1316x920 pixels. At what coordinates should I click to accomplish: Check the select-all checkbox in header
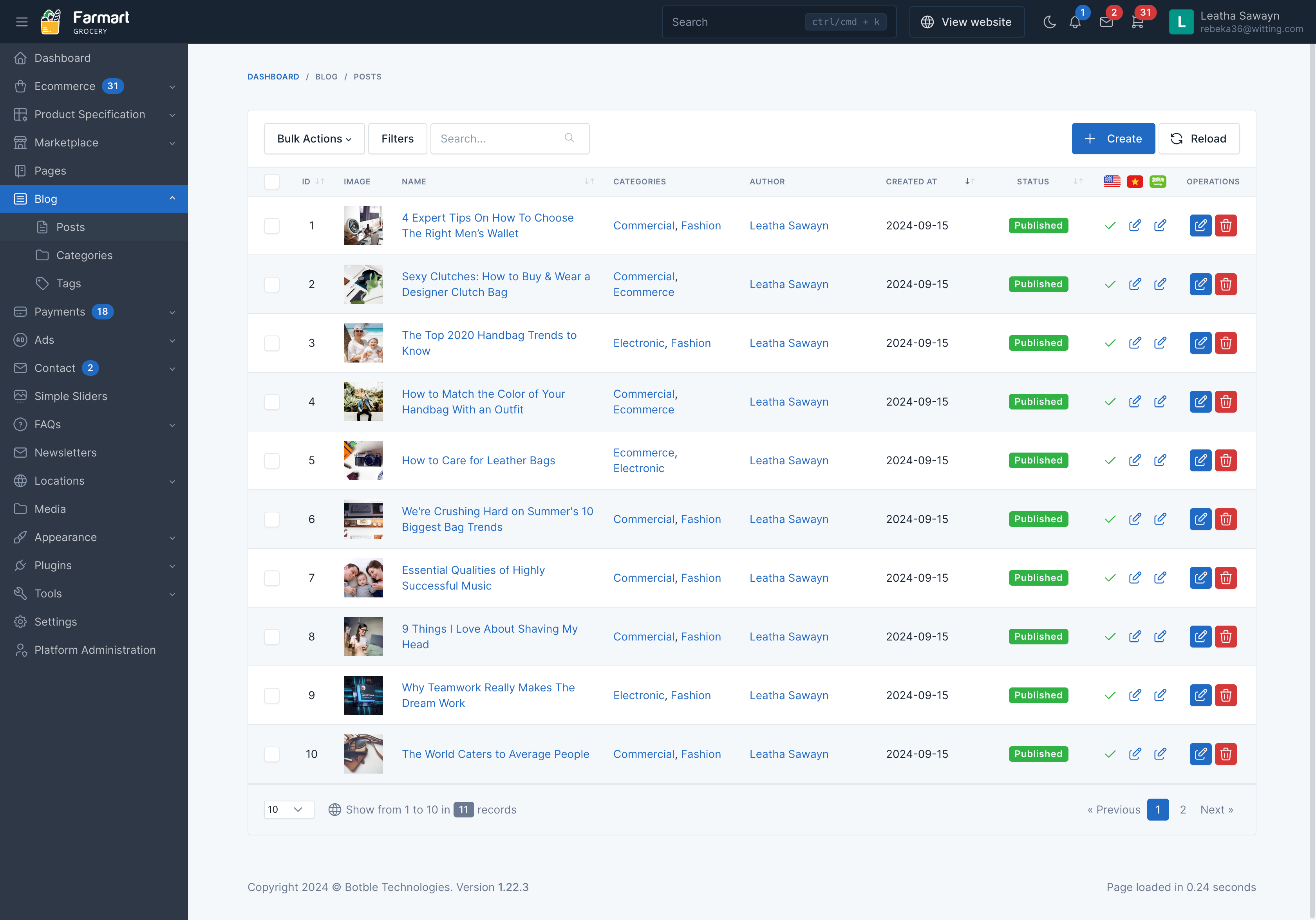272,182
